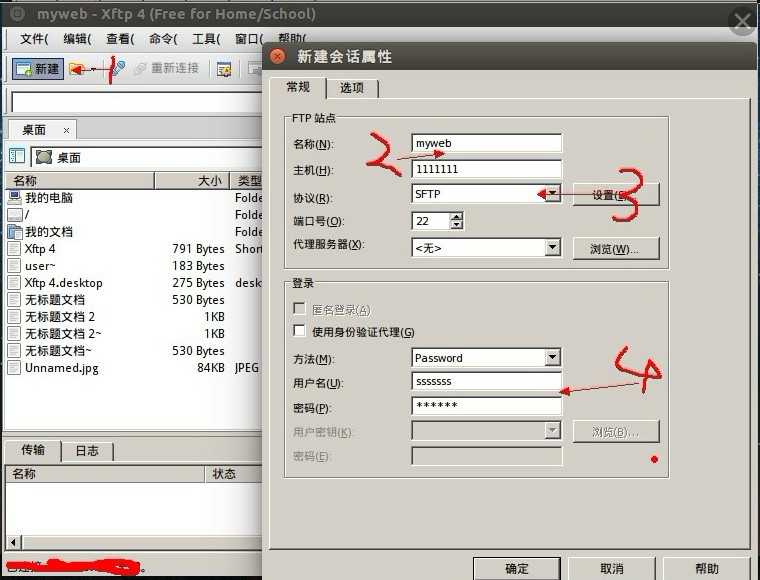Click the 设置 button beside protocol

(x=616, y=194)
